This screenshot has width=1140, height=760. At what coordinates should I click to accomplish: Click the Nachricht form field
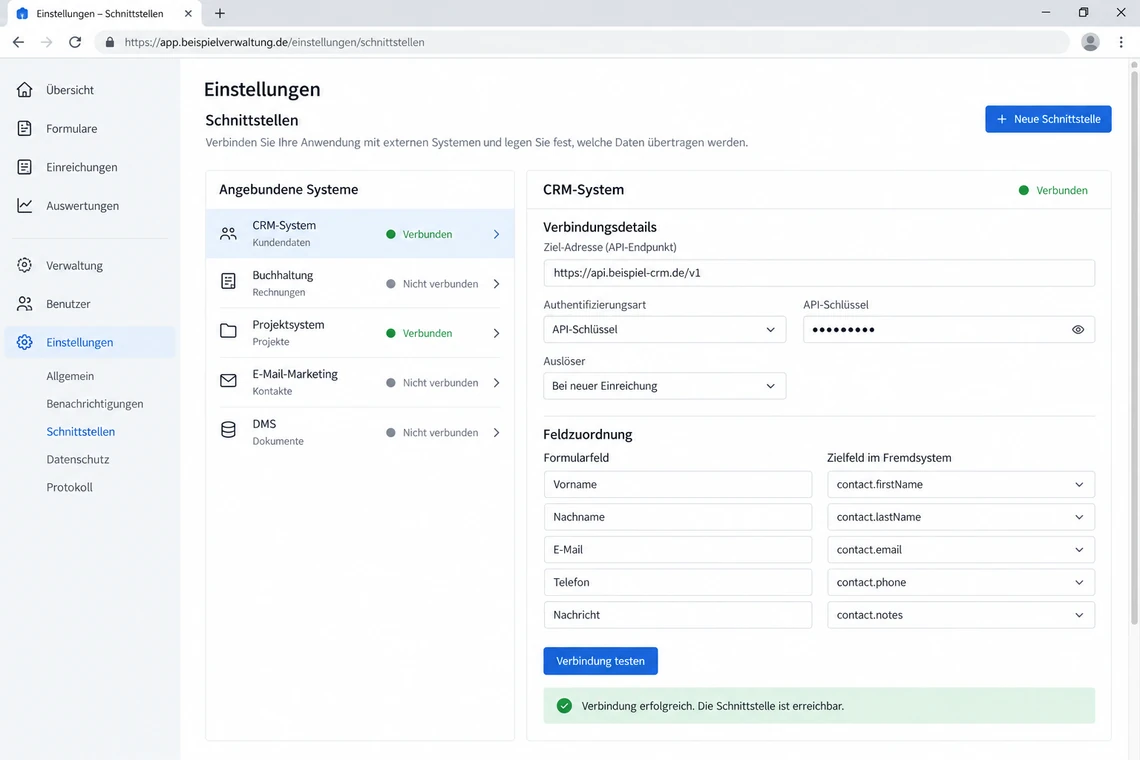coord(678,615)
